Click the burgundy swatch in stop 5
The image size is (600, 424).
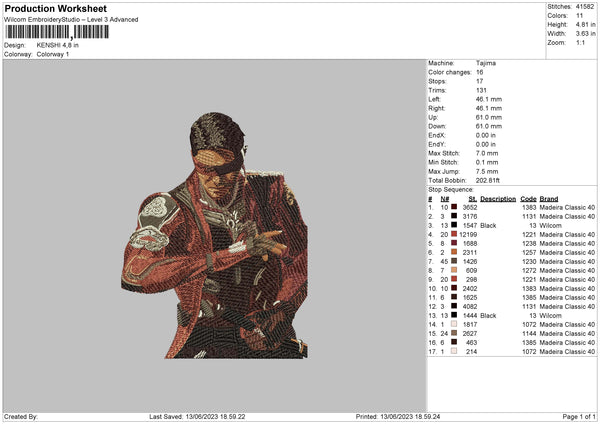(454, 243)
